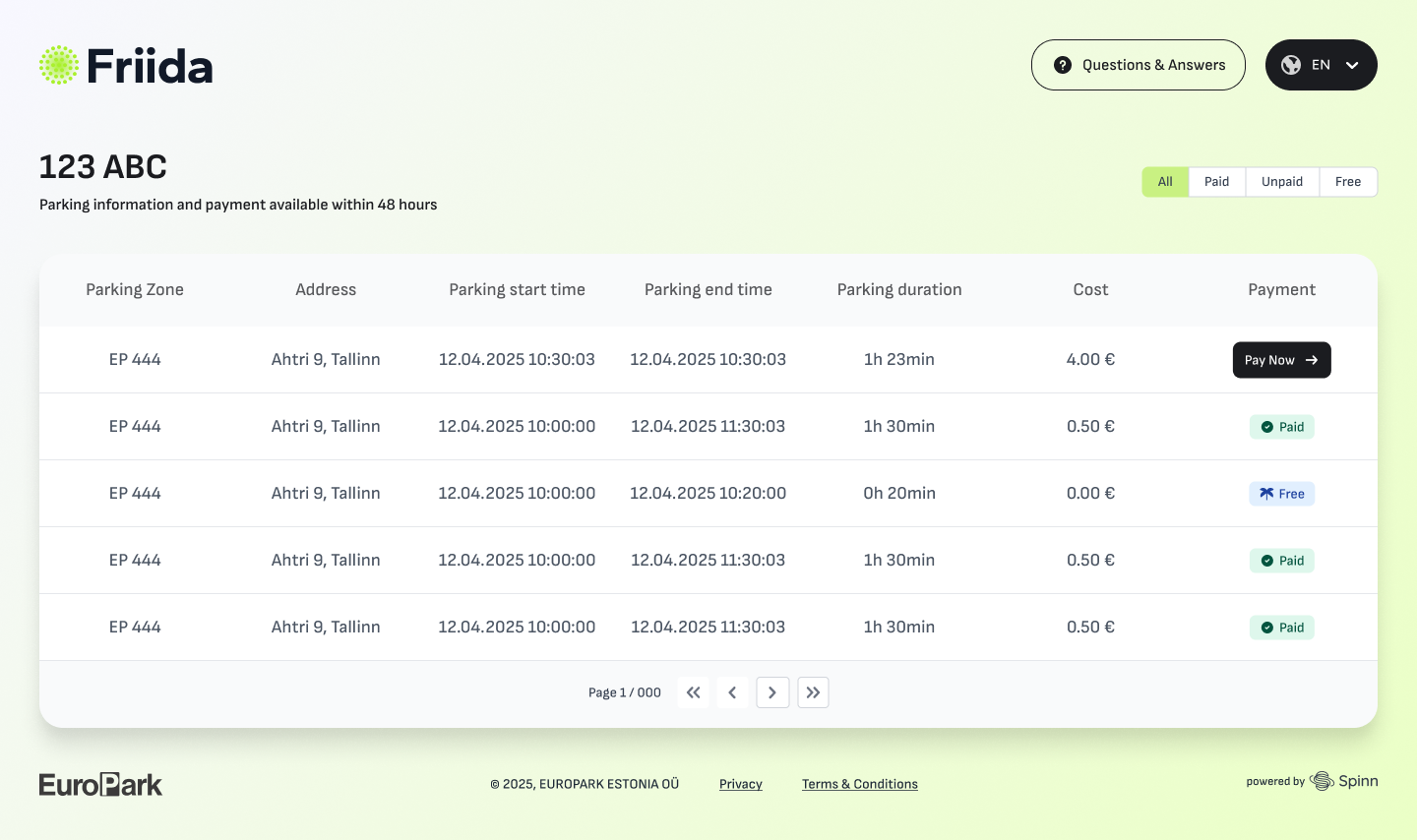Click the 0h 20min duration cell
The width and height of the screenshot is (1417, 840).
tap(899, 494)
